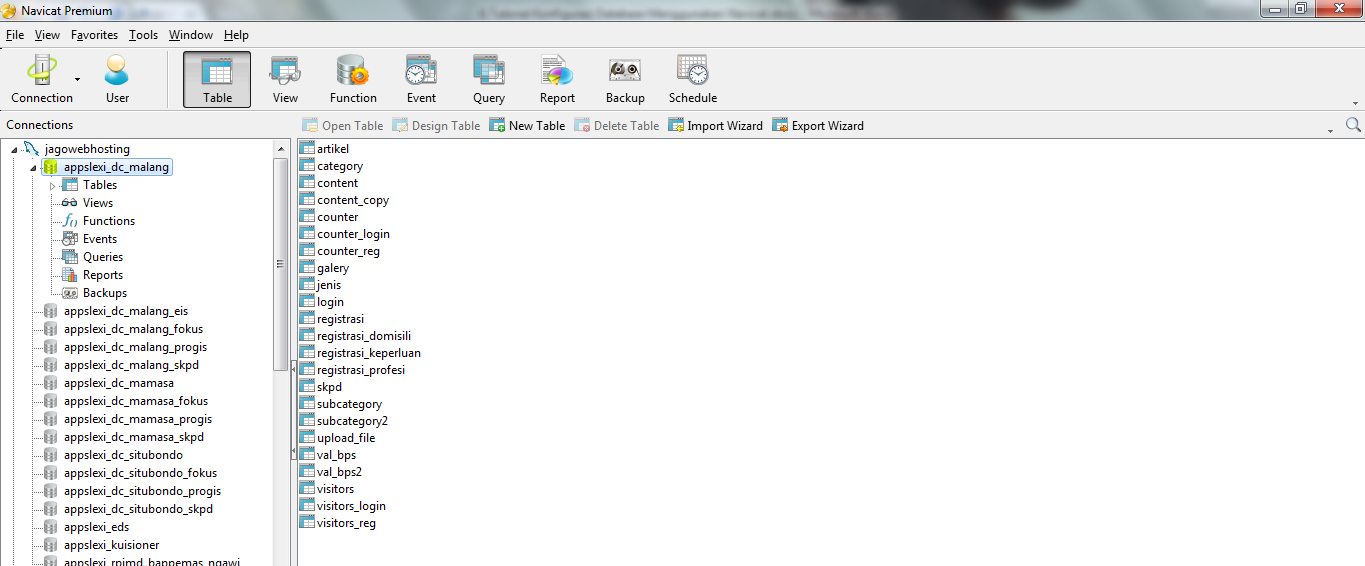Click the connections panel scrollbar thumb
This screenshot has width=1365, height=566.
pos(280,264)
